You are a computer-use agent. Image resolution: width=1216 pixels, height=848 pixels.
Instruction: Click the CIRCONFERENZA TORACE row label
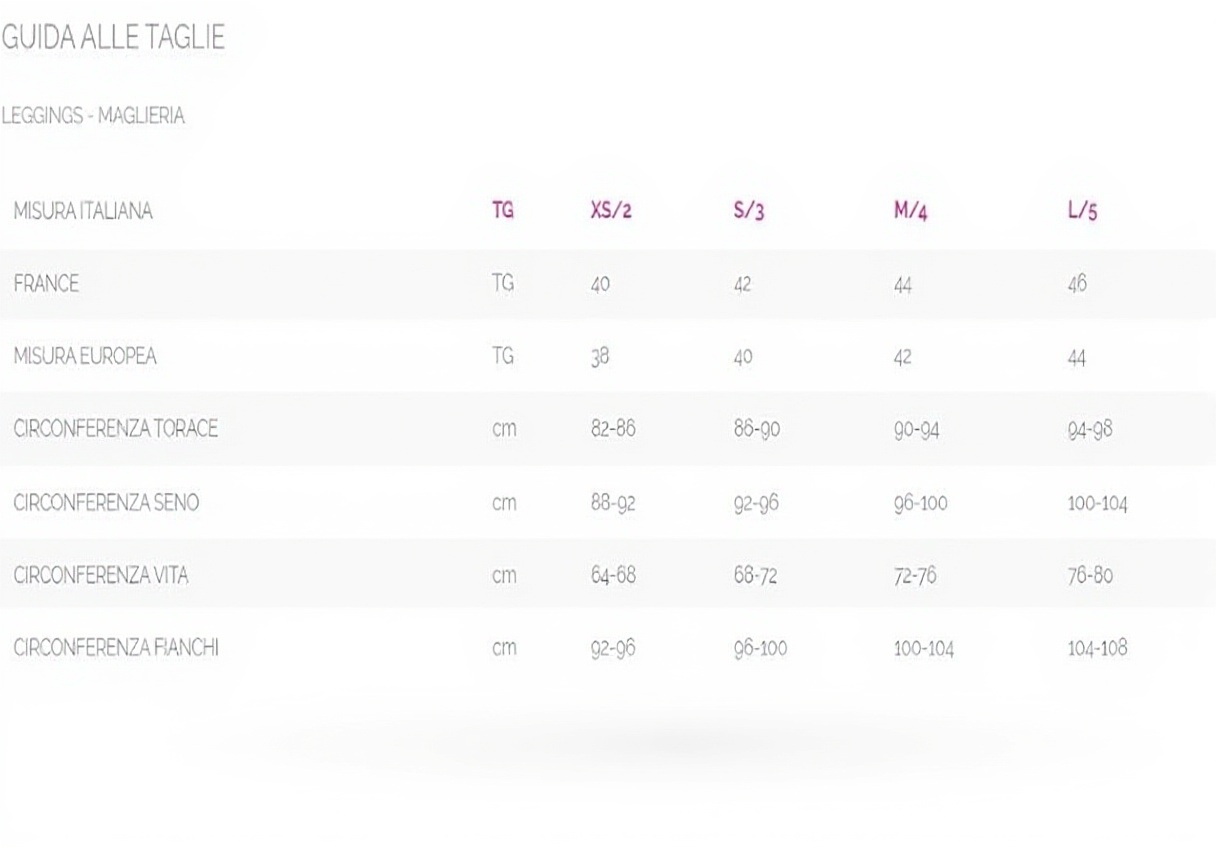(116, 430)
